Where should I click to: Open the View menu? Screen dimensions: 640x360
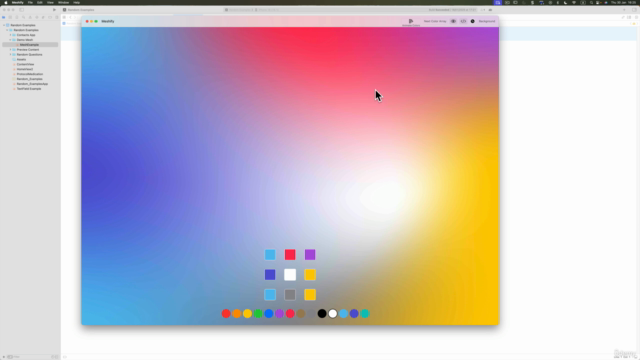click(x=50, y=2)
